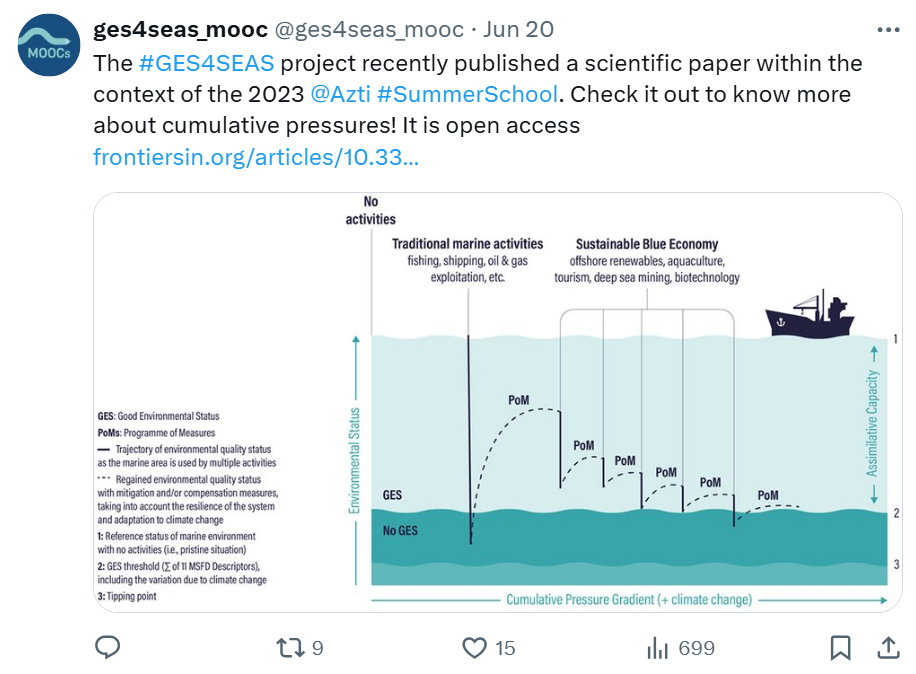Image resolution: width=916 pixels, height=674 pixels.
Task: Open the @ges4seas_mooc handle
Action: pos(369,30)
